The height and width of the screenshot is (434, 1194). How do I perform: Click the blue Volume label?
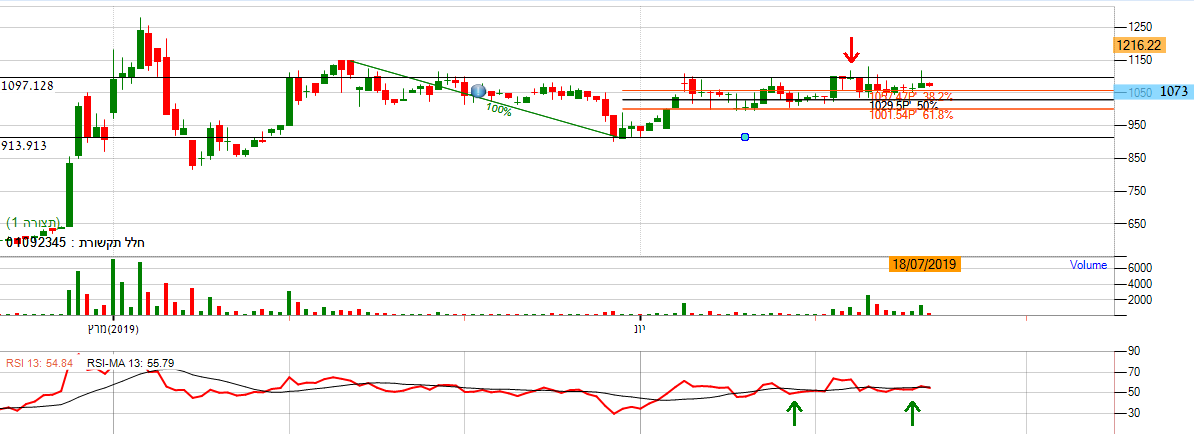1088,266
